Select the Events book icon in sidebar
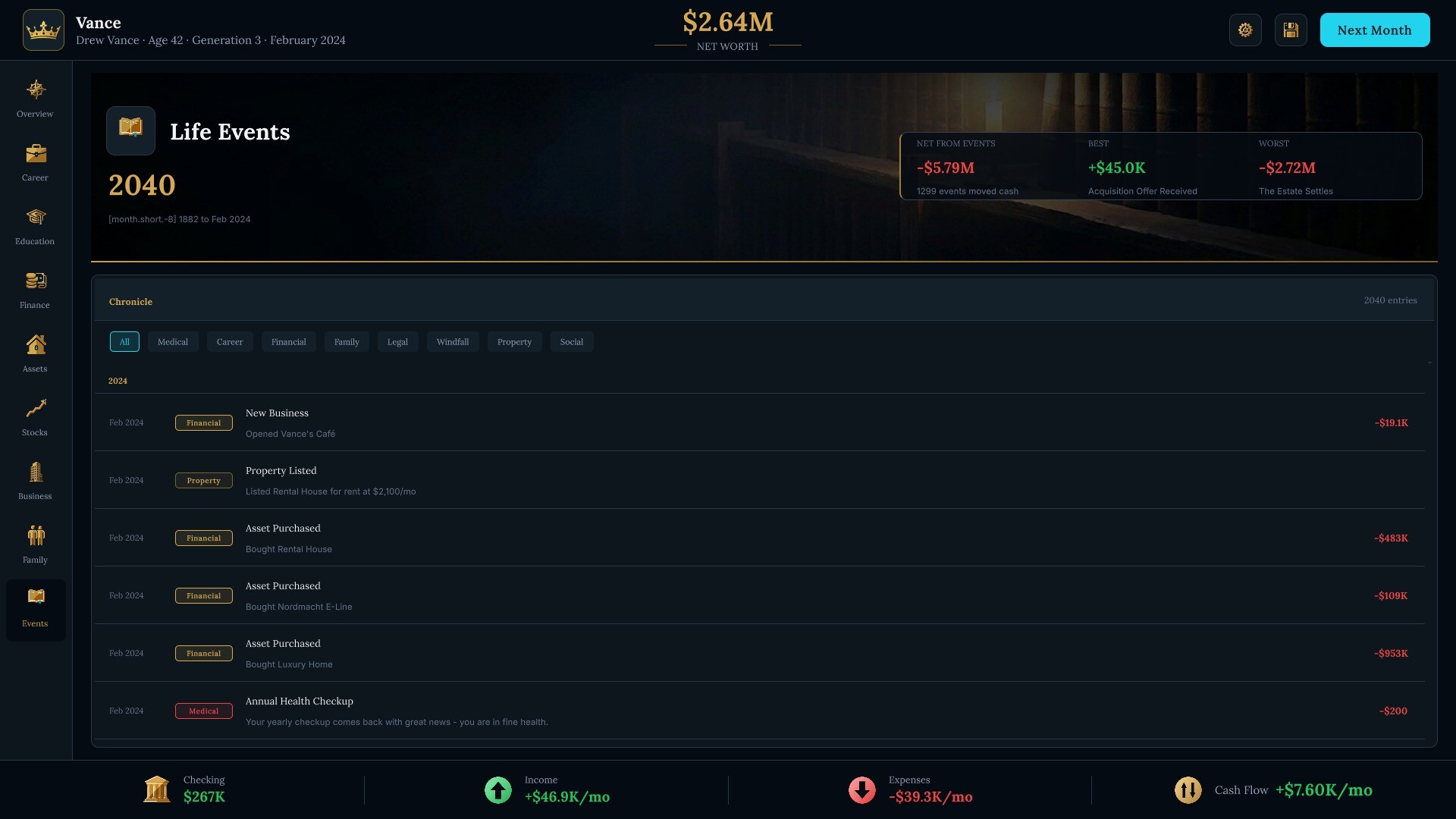 coord(36,597)
